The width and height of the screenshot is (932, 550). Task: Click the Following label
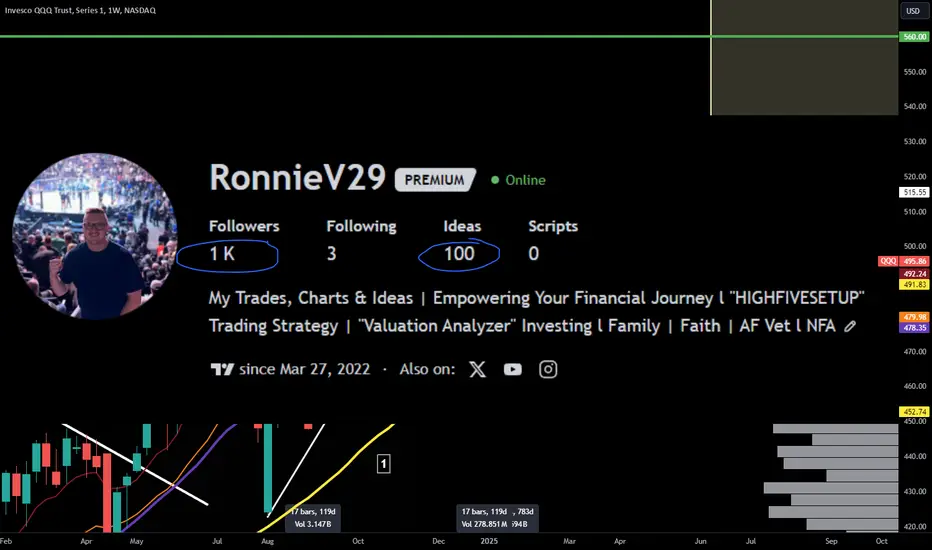[361, 226]
